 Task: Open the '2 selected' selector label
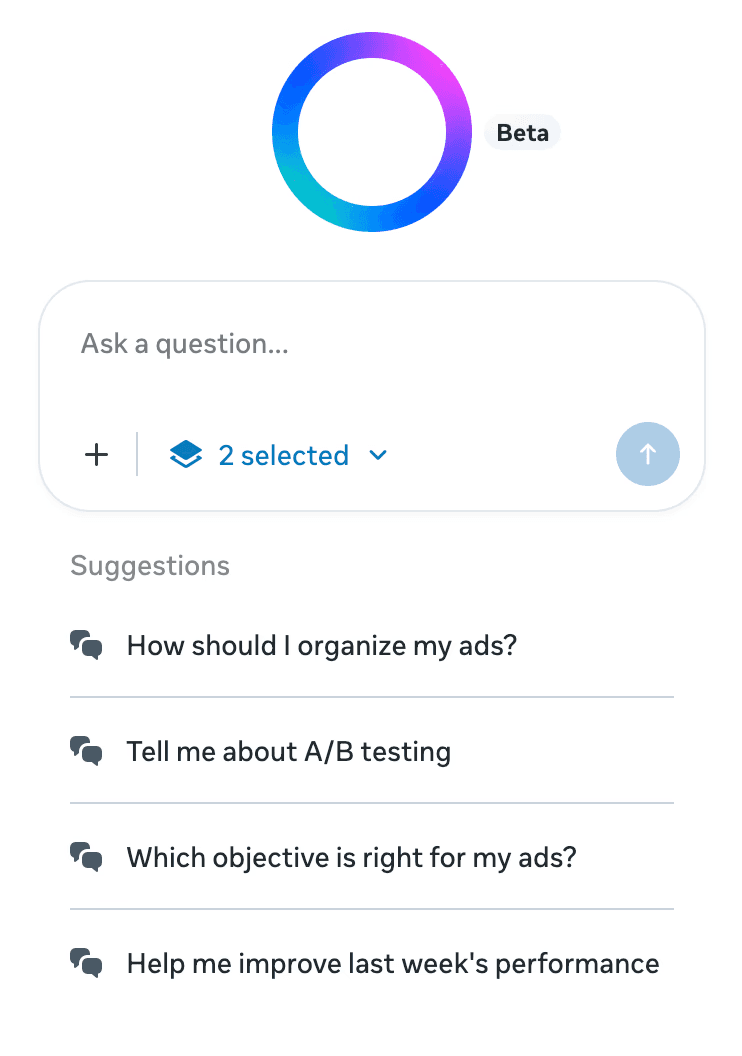(284, 455)
